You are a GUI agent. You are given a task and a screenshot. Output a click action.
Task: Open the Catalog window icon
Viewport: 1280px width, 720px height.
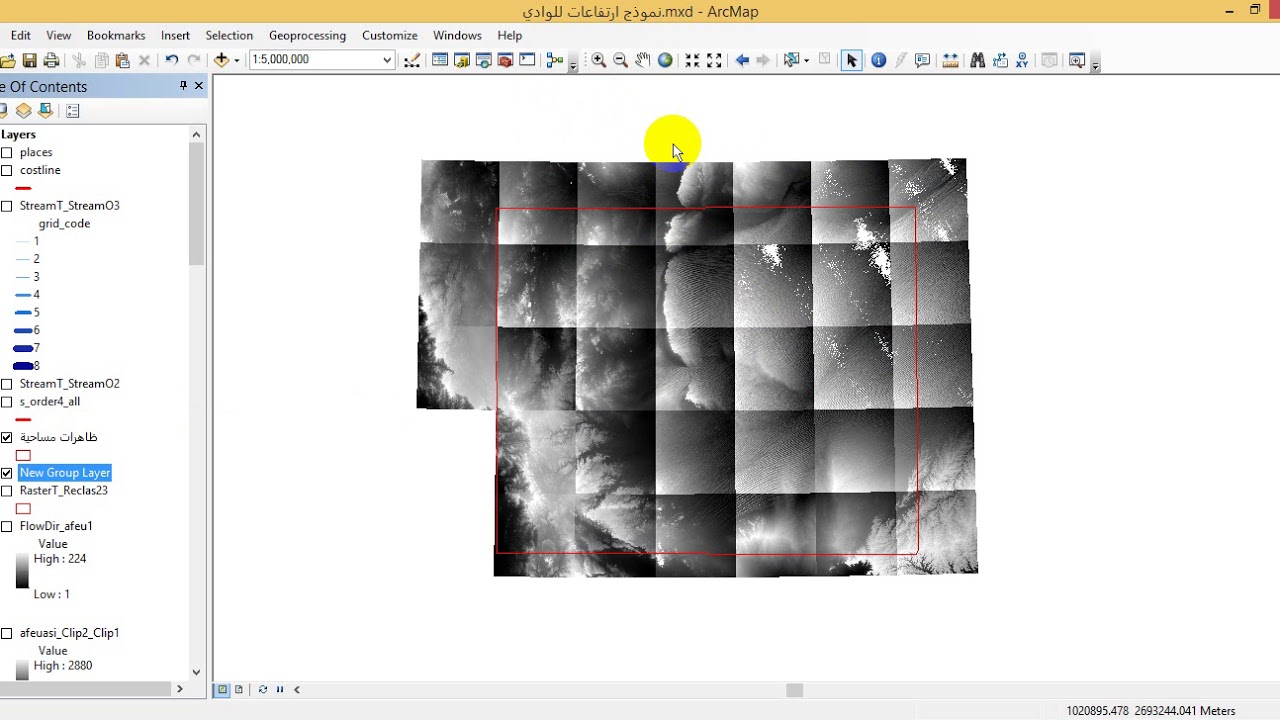pyautogui.click(x=461, y=60)
